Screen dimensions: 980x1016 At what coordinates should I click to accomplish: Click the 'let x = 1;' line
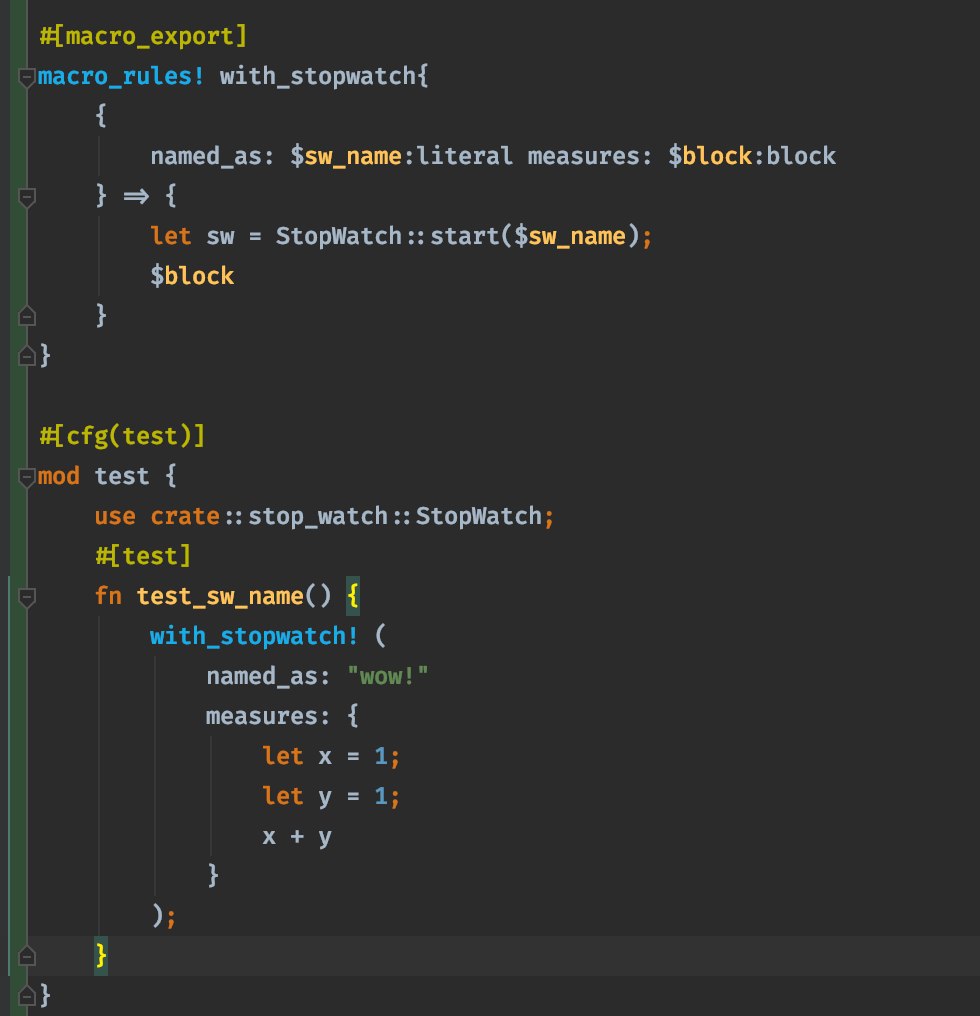[331, 756]
